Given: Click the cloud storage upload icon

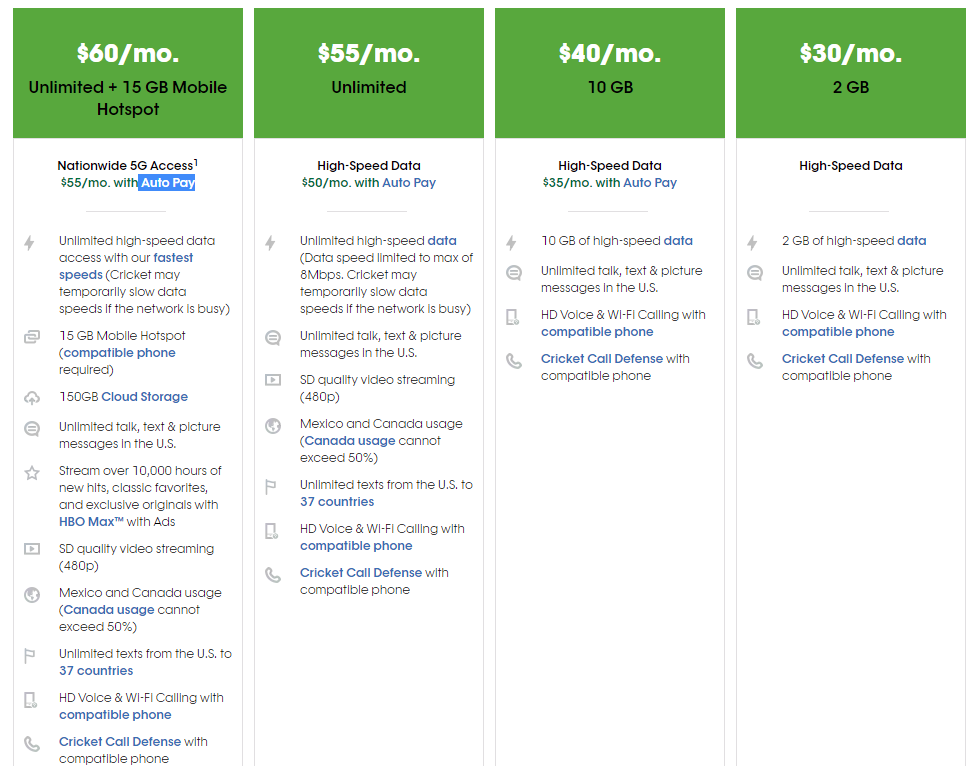Looking at the screenshot, I should point(31,398).
